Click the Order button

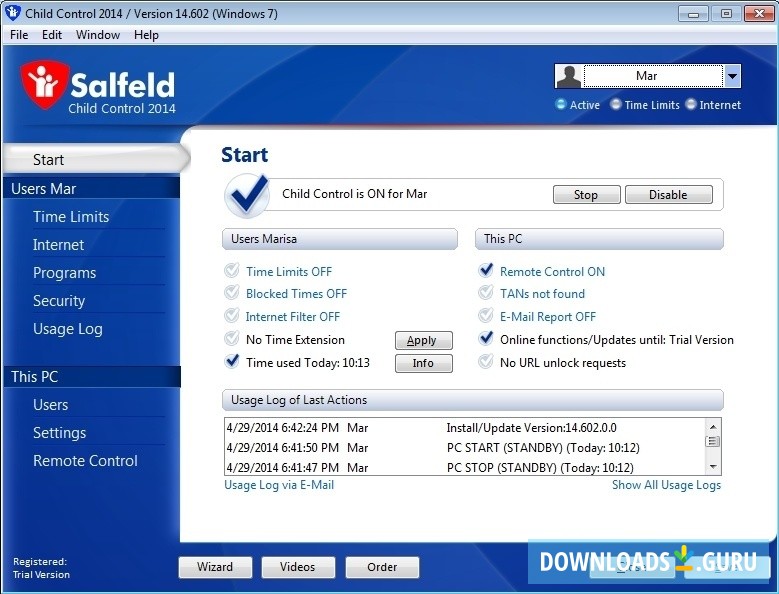point(382,567)
